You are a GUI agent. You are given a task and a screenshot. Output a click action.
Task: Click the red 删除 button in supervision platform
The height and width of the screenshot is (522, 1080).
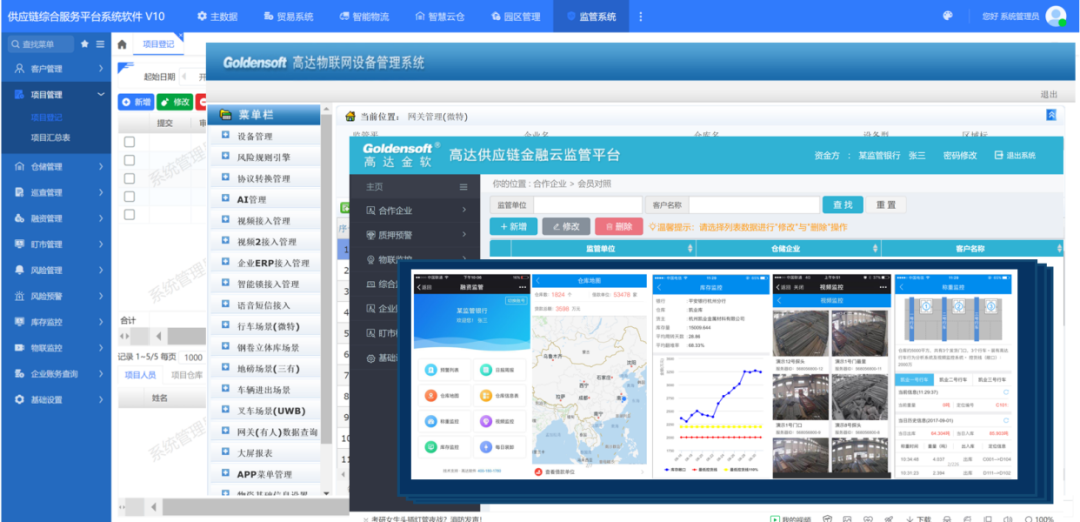[x=619, y=227]
